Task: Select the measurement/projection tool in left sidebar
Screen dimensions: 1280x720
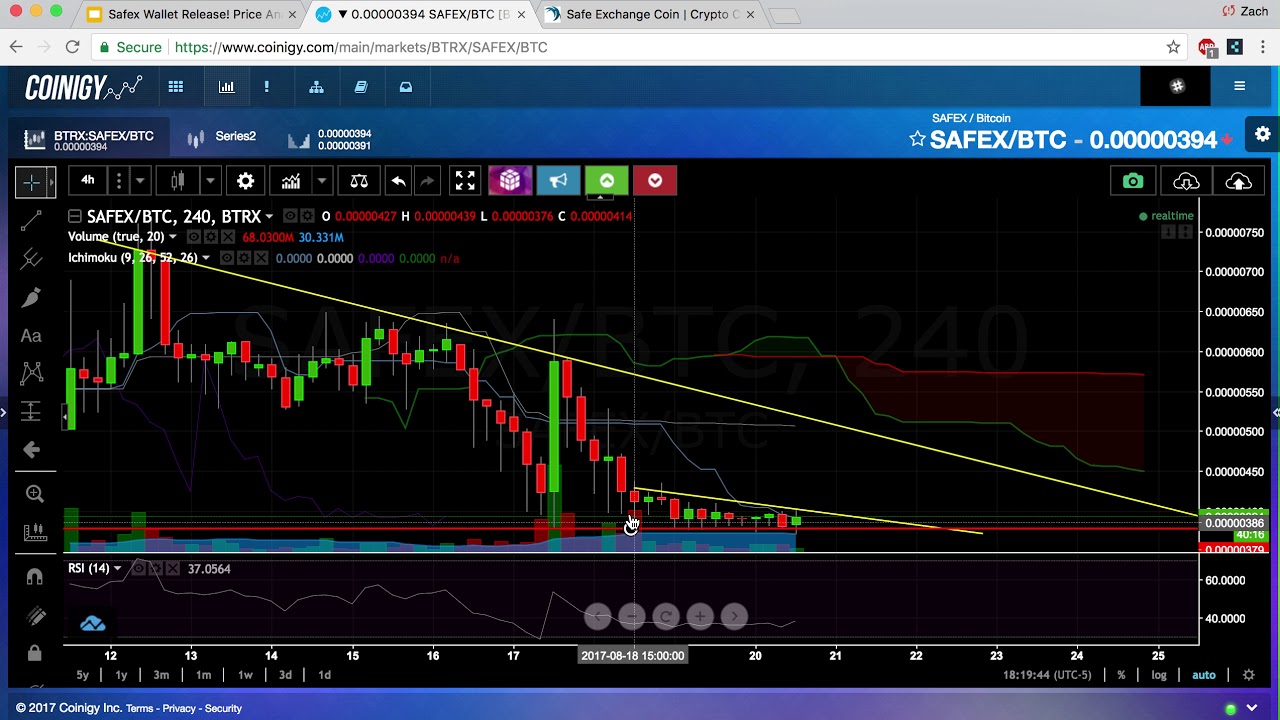Action: click(x=31, y=411)
